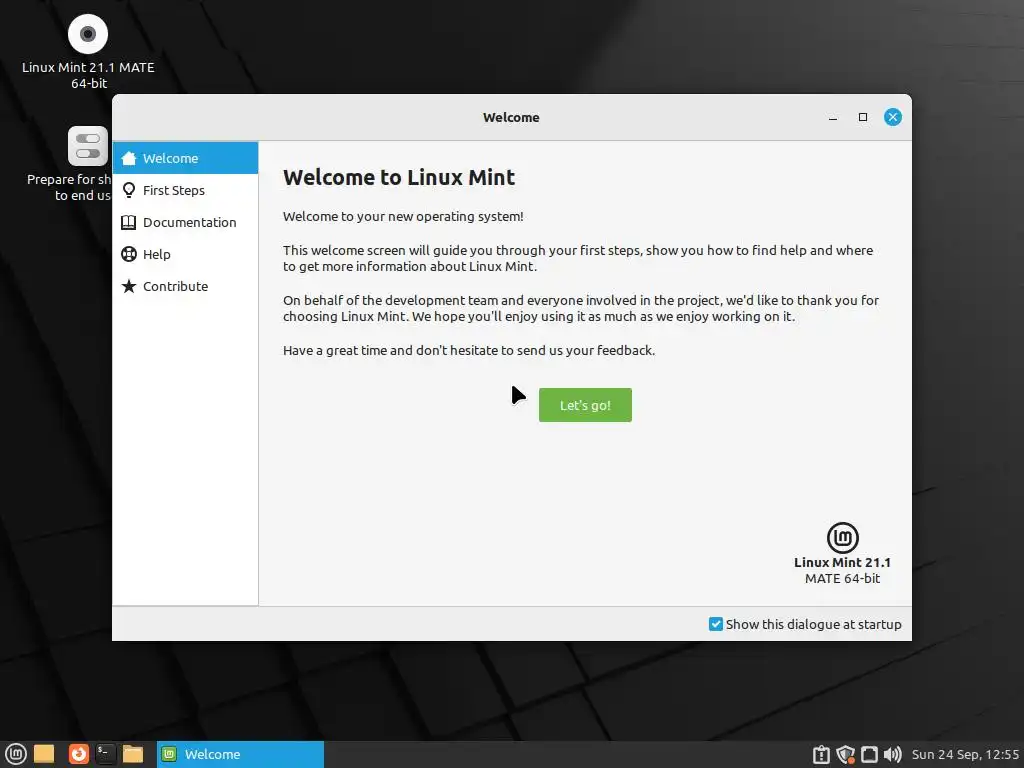Open the Terminal from the panel
Screen dimensions: 1024x768
105,754
